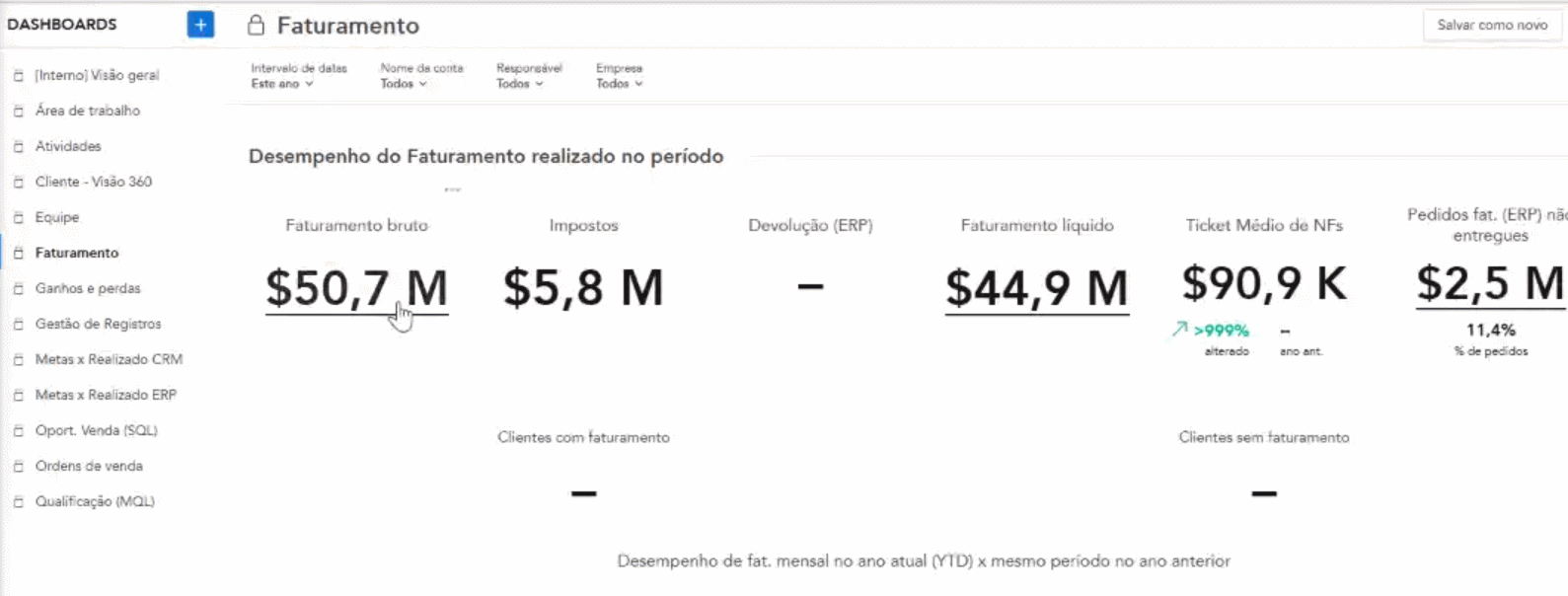Viewport: 1568px width, 596px height.
Task: Click the $44,9 M Faturamento líquido value
Action: click(x=1036, y=289)
